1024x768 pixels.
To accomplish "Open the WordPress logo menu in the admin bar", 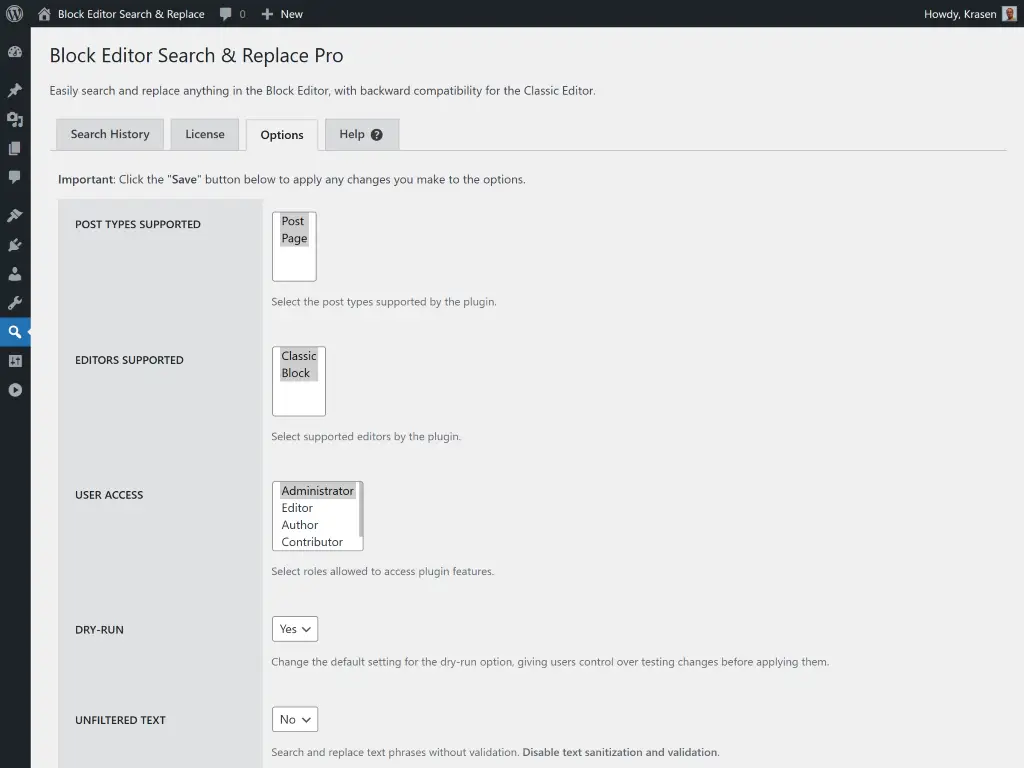I will (15, 14).
